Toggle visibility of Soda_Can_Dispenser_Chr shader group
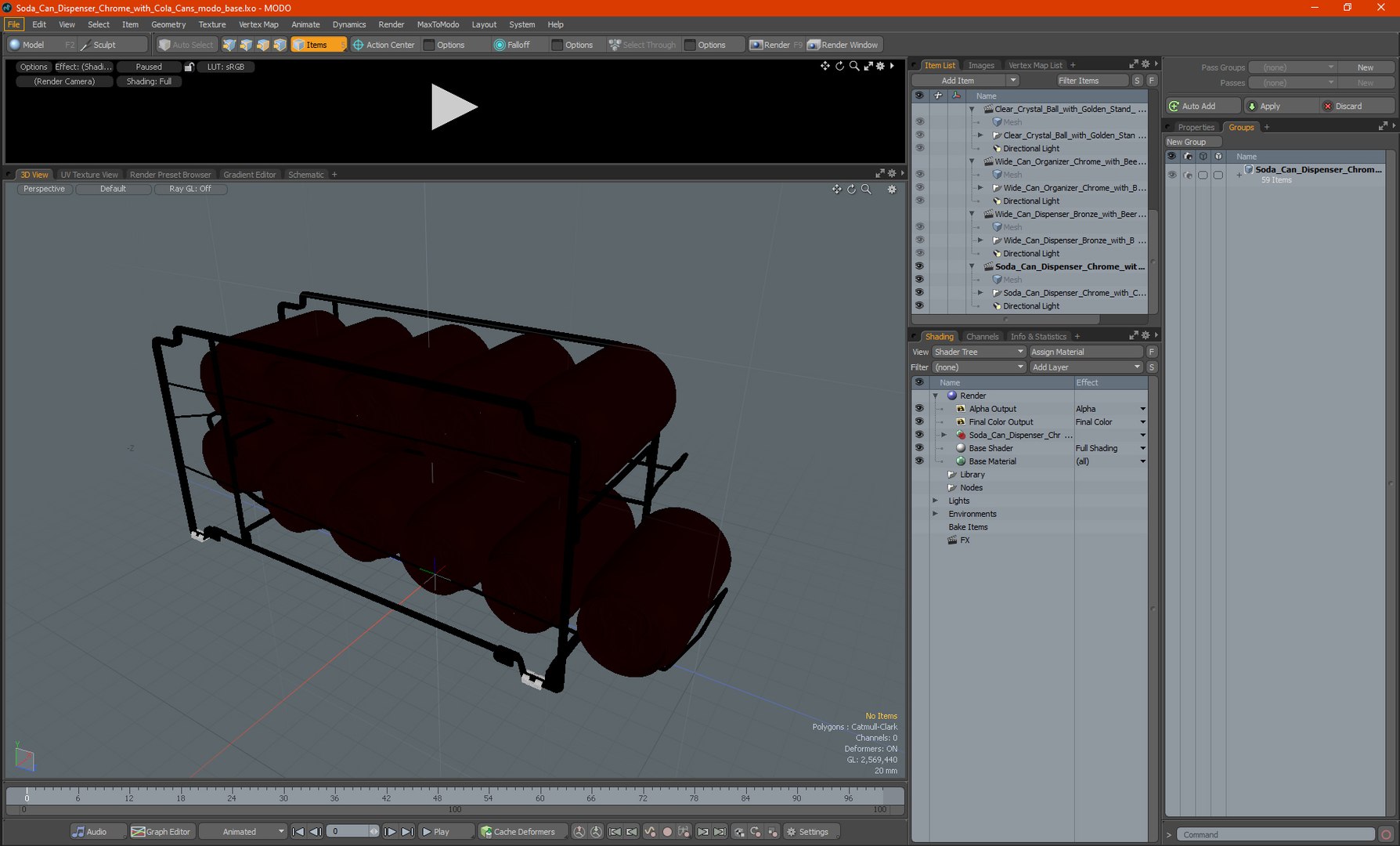This screenshot has height=846, width=1400. point(919,435)
